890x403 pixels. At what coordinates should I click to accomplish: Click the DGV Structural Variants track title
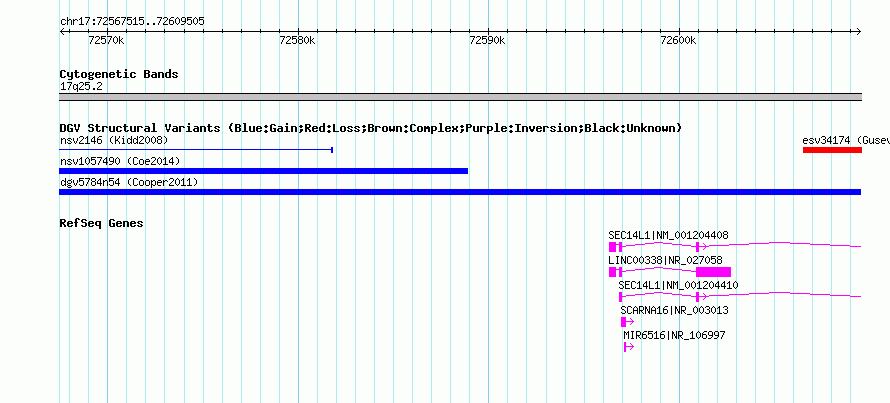coord(371,128)
